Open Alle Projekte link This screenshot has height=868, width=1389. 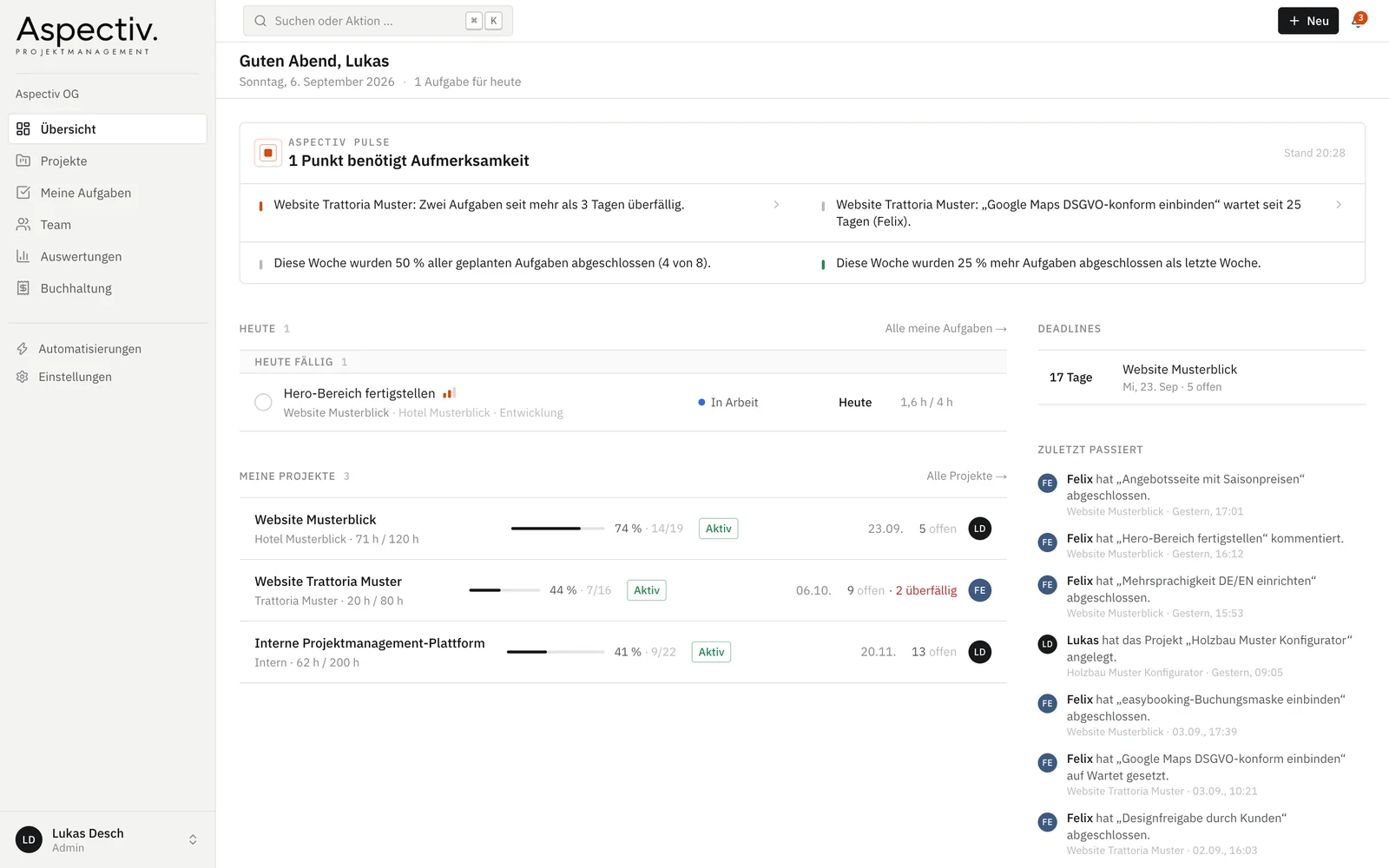(x=966, y=476)
